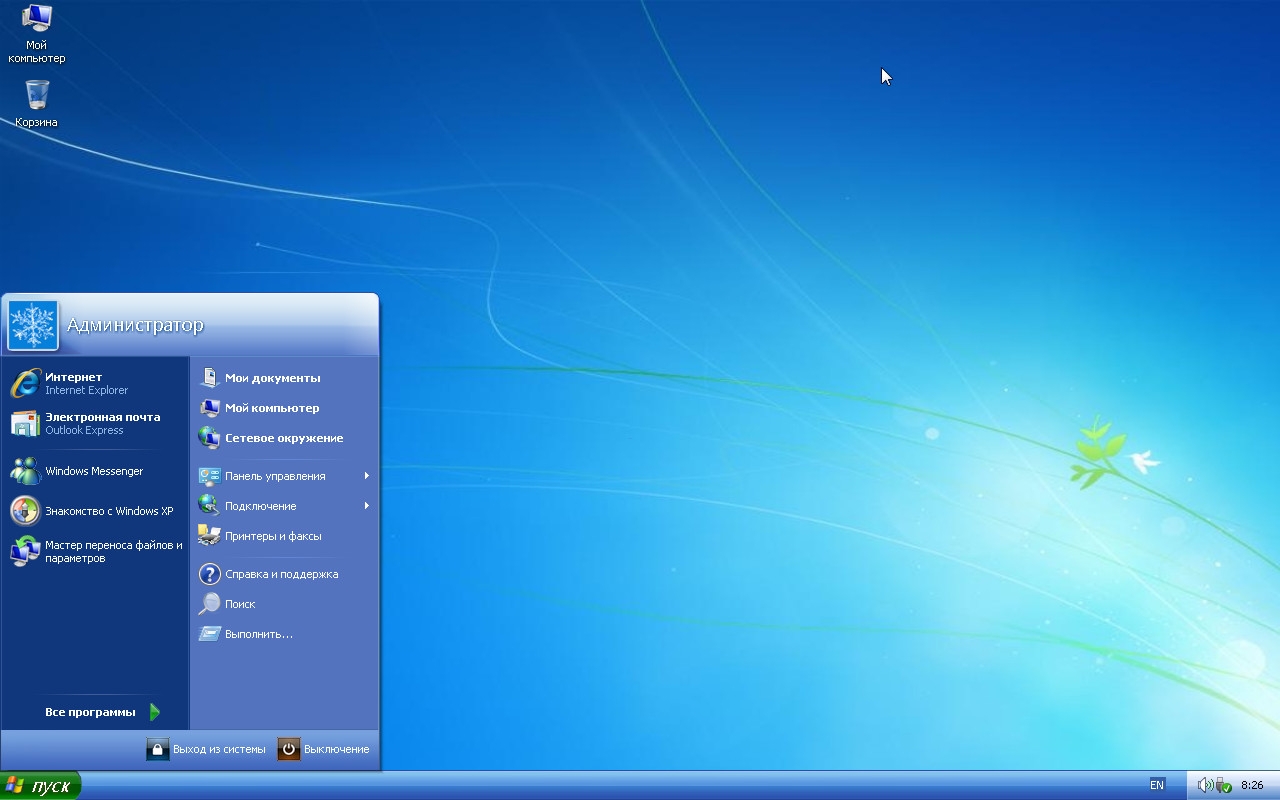1280x800 pixels.
Task: Click the Мои документы folder icon
Action: click(x=209, y=378)
